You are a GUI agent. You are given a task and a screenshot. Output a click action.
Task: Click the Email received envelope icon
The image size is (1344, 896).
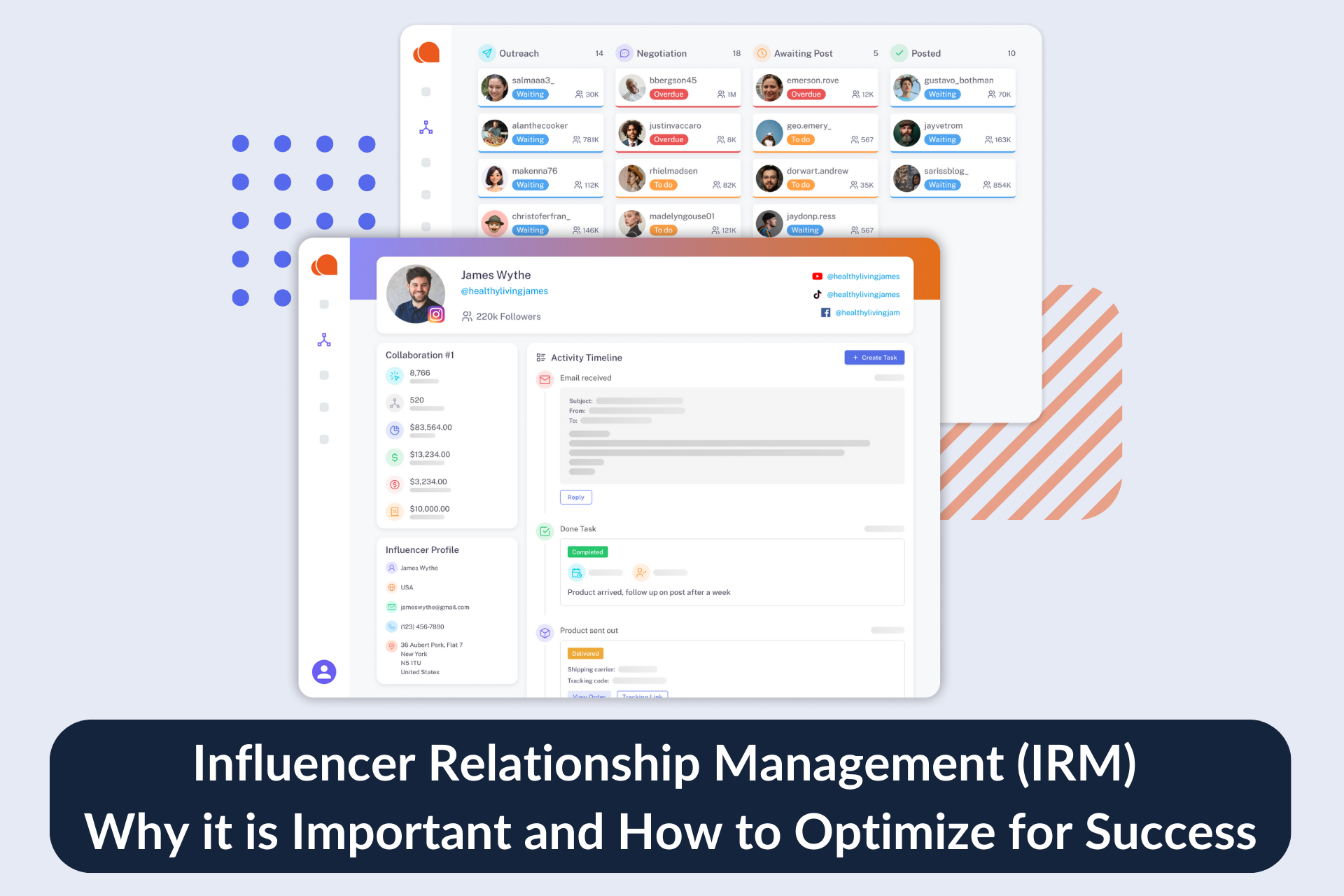tap(545, 379)
